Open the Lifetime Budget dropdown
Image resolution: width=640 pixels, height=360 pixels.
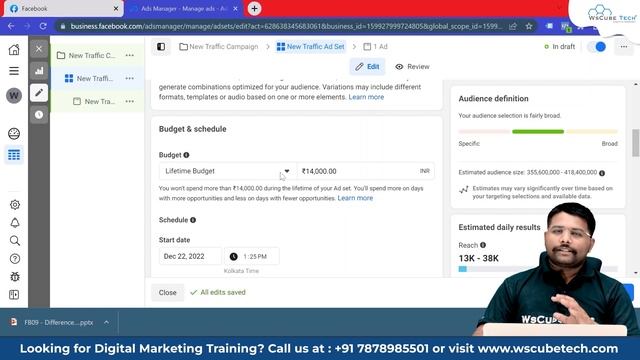228,171
